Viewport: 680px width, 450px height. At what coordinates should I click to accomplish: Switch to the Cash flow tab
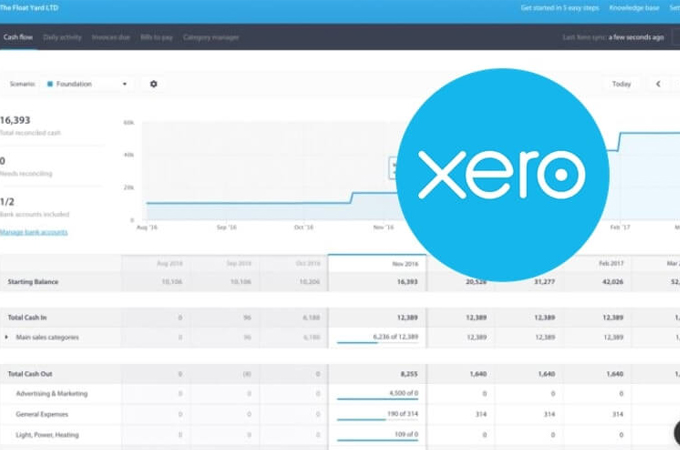pyautogui.click(x=18, y=37)
